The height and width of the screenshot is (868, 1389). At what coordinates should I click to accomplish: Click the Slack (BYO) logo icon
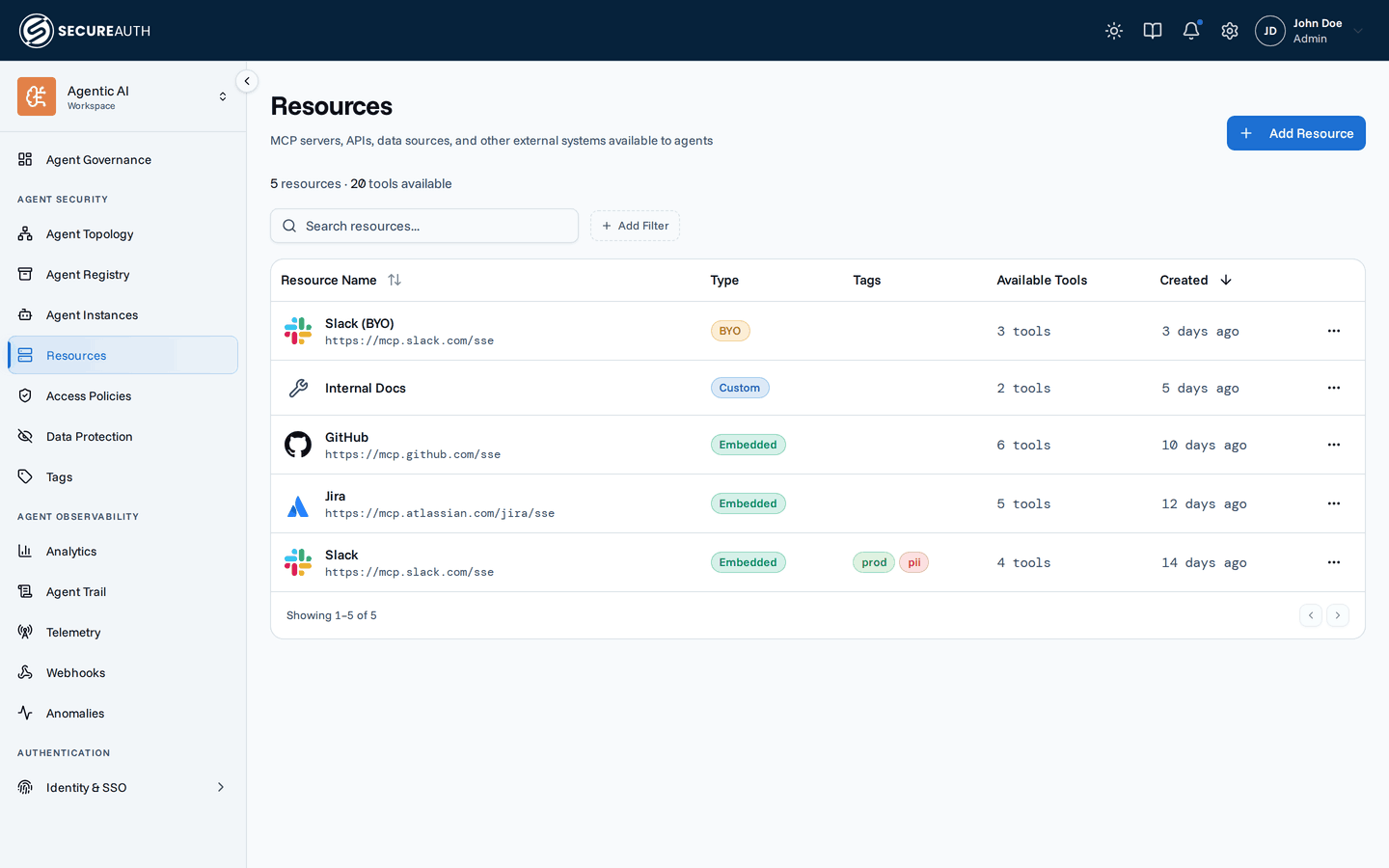click(298, 331)
